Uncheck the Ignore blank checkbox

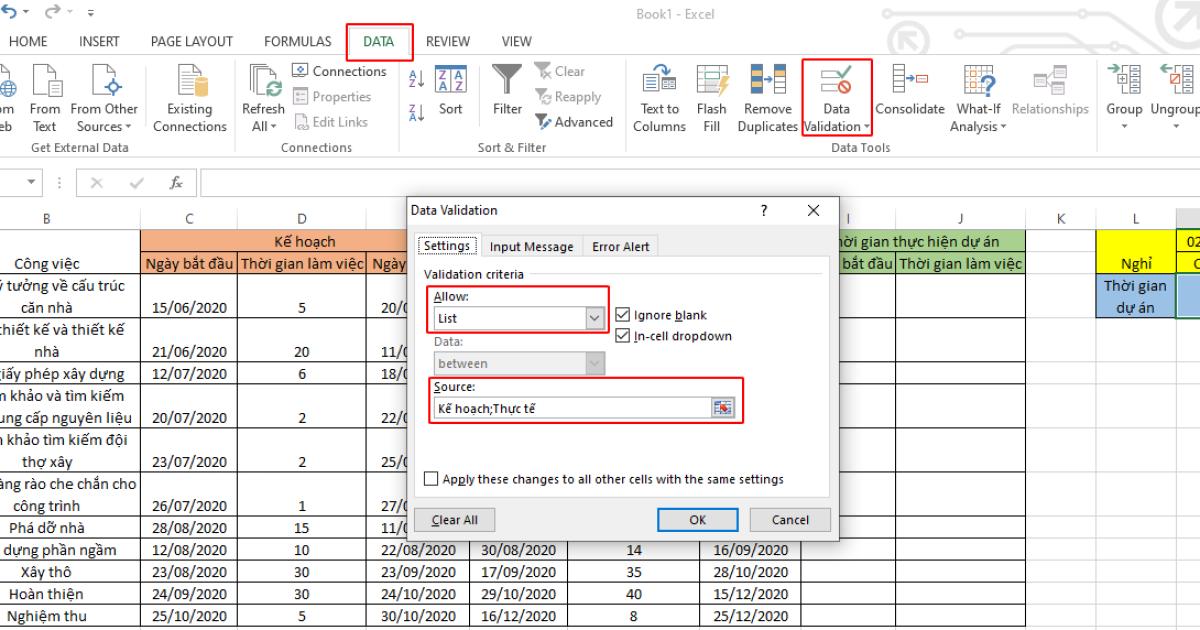tap(624, 315)
